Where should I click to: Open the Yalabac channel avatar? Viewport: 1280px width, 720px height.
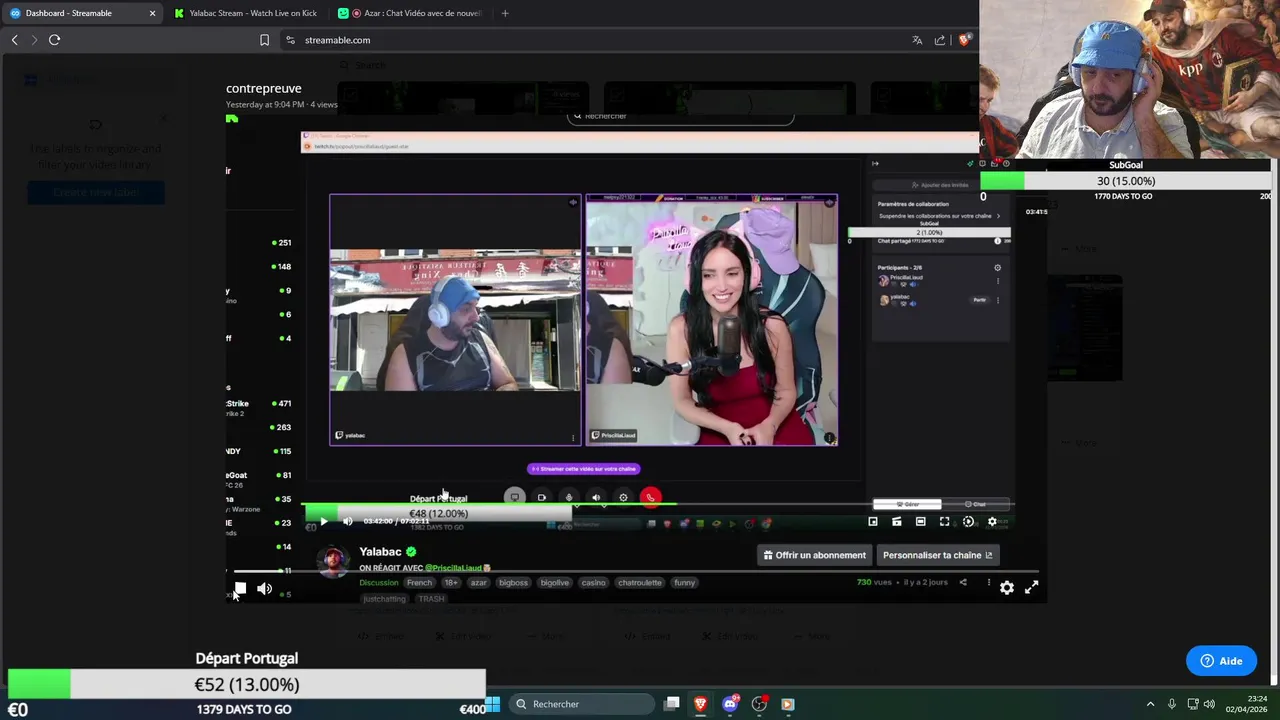tap(333, 561)
